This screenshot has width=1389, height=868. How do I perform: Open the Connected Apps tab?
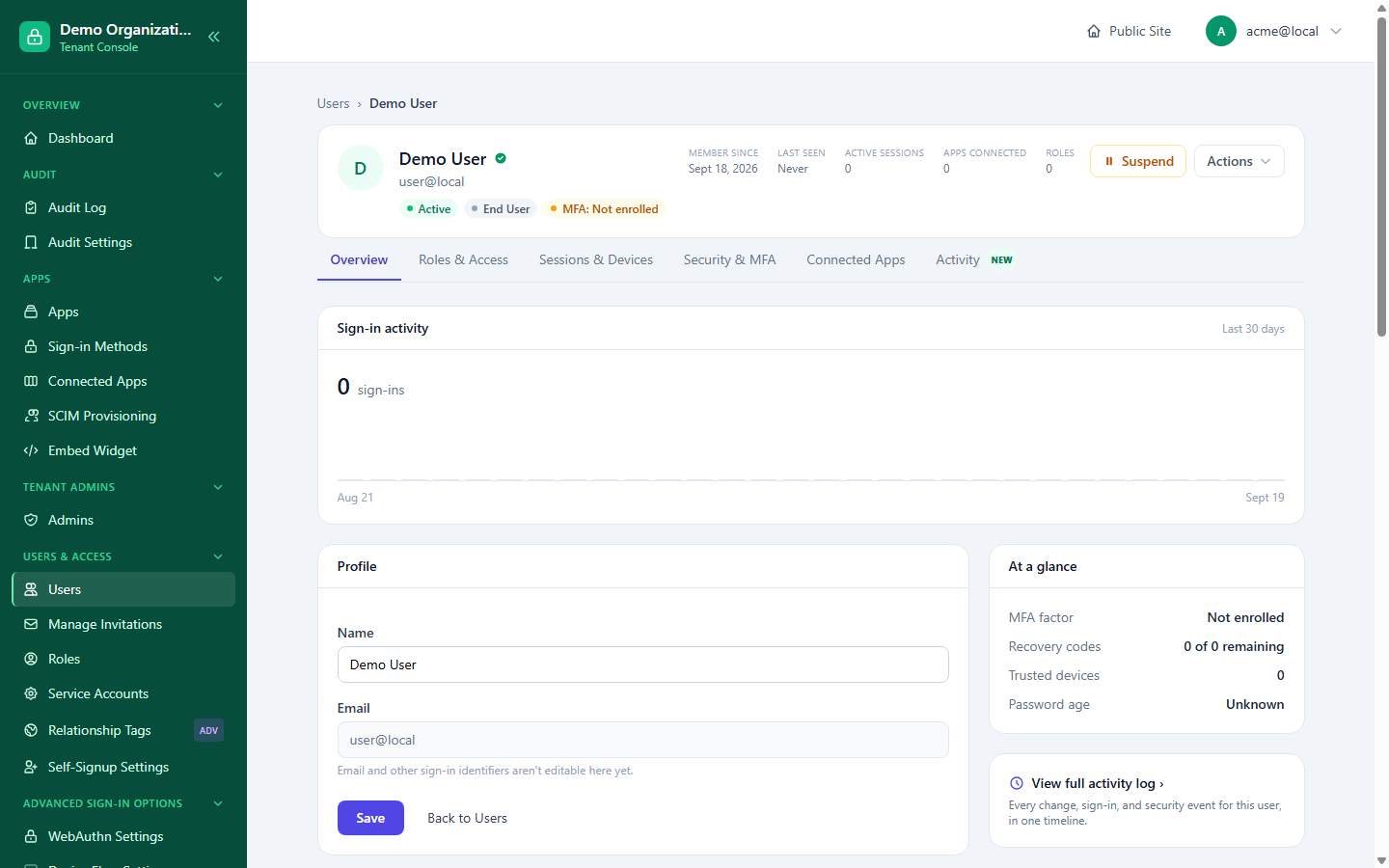[x=856, y=259]
